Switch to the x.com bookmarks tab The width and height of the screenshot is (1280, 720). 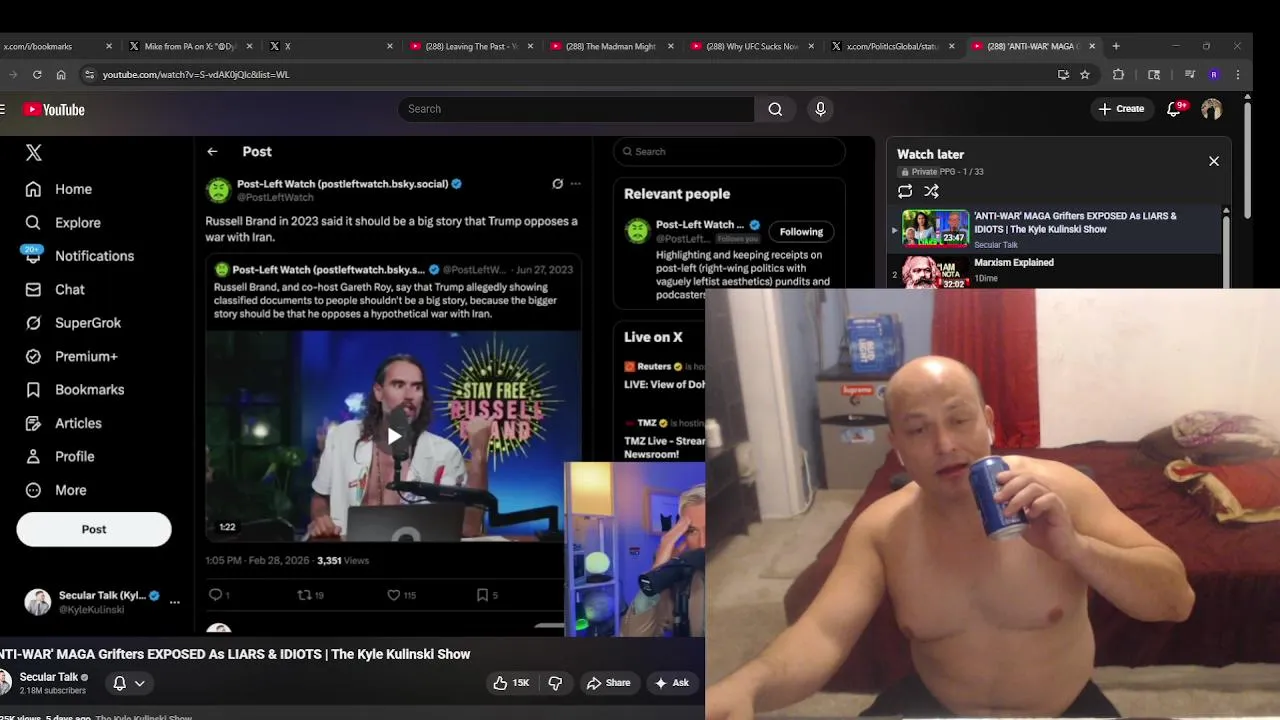pyautogui.click(x=55, y=46)
